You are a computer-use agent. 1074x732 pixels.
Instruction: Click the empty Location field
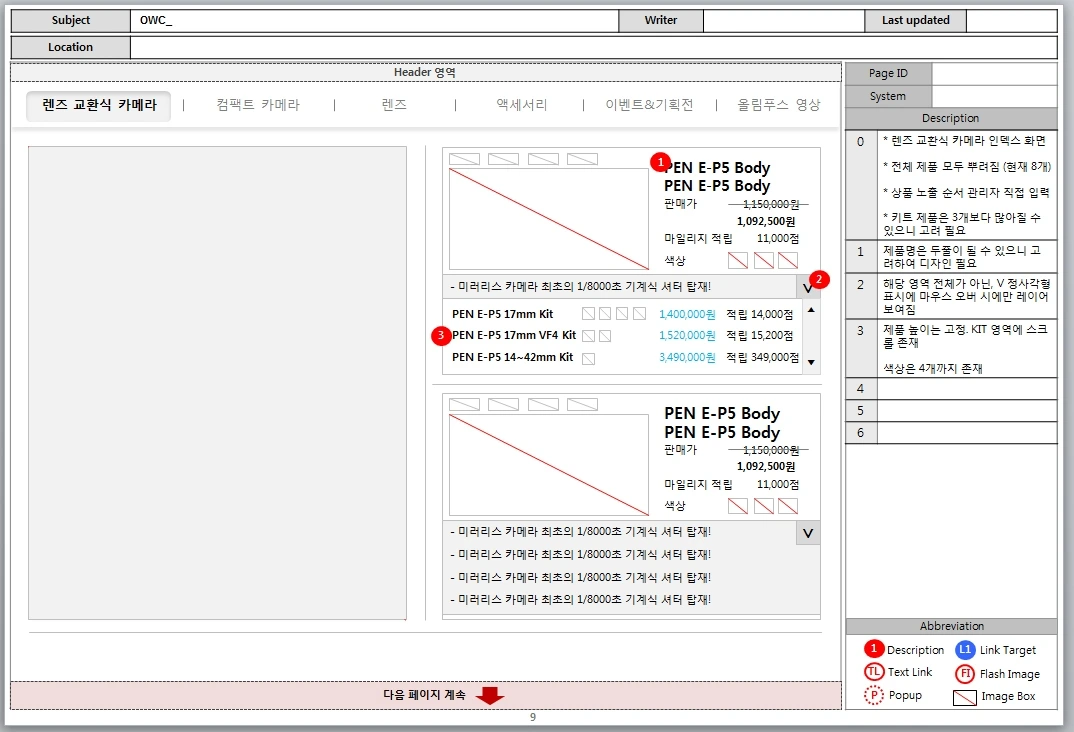point(593,47)
